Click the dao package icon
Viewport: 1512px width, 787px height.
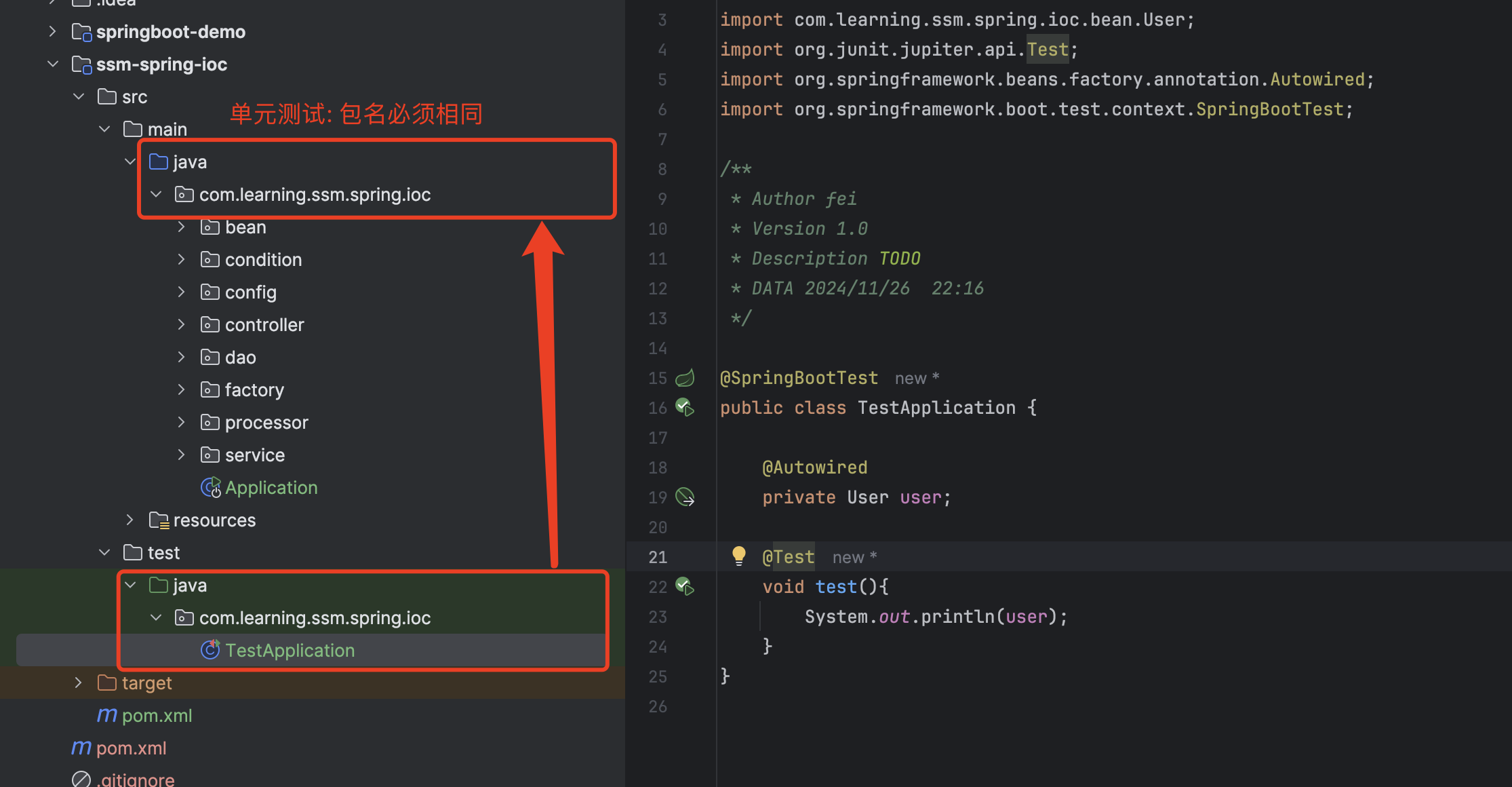210,358
